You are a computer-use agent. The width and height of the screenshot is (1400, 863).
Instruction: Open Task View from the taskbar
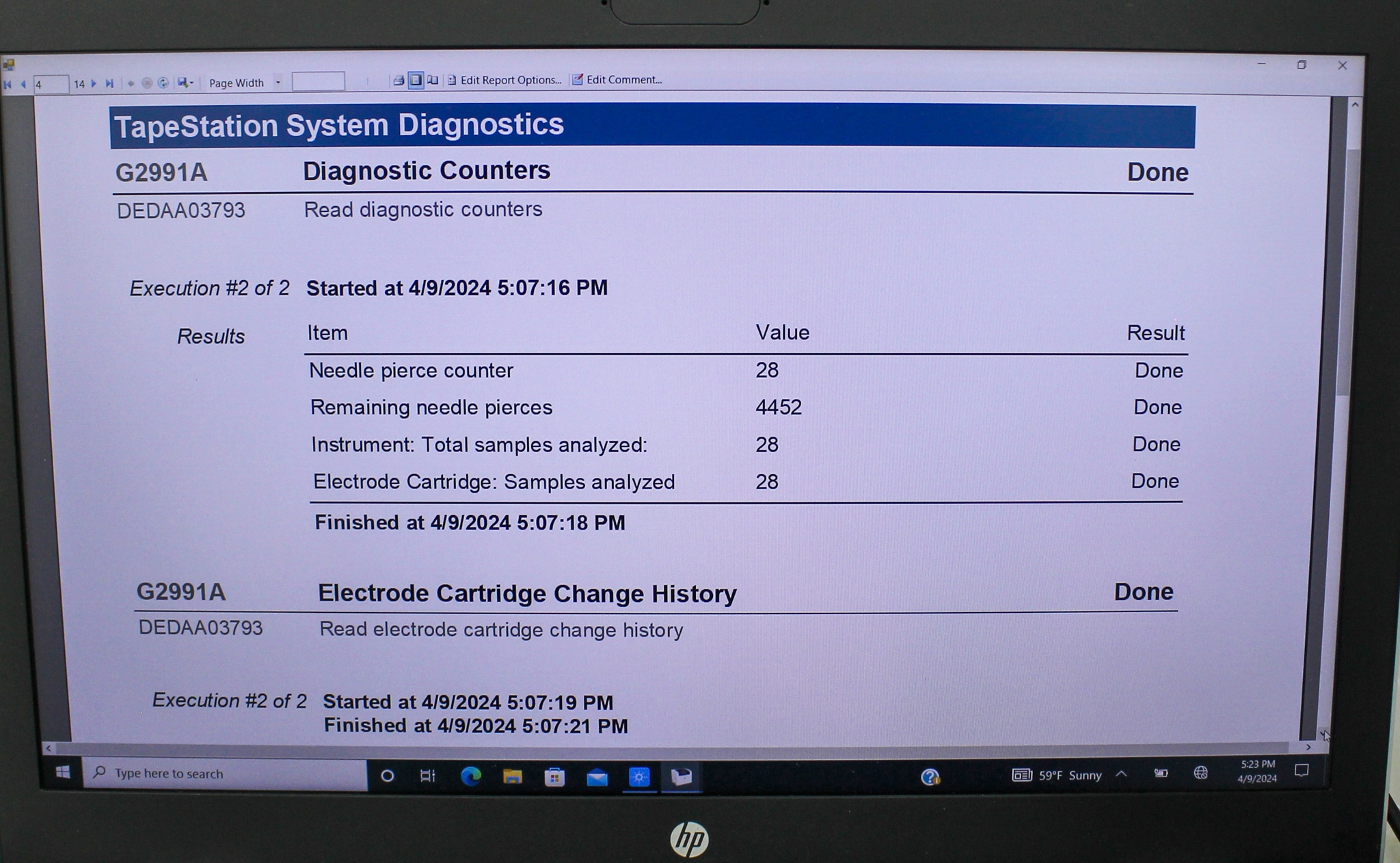[x=427, y=775]
